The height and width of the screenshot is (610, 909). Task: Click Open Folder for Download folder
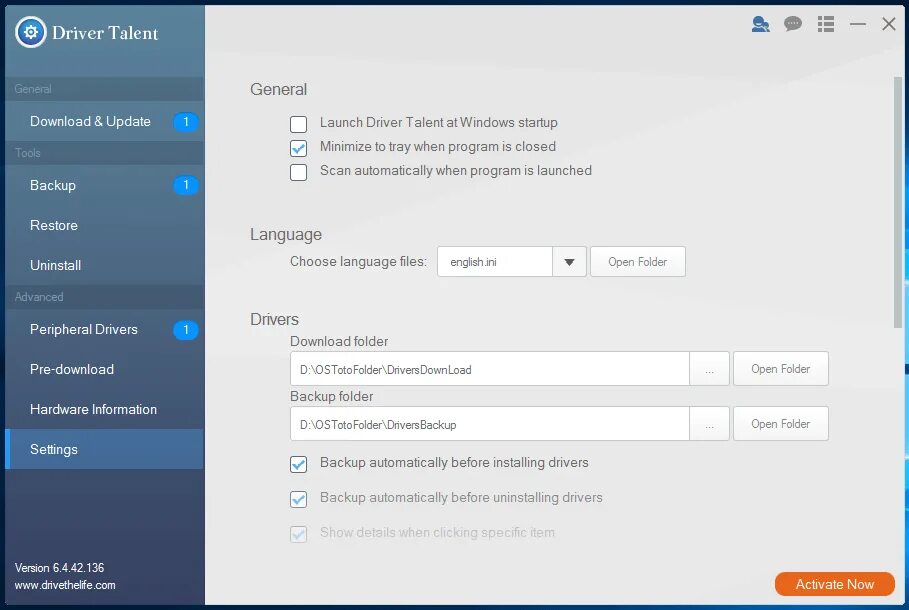tap(780, 369)
